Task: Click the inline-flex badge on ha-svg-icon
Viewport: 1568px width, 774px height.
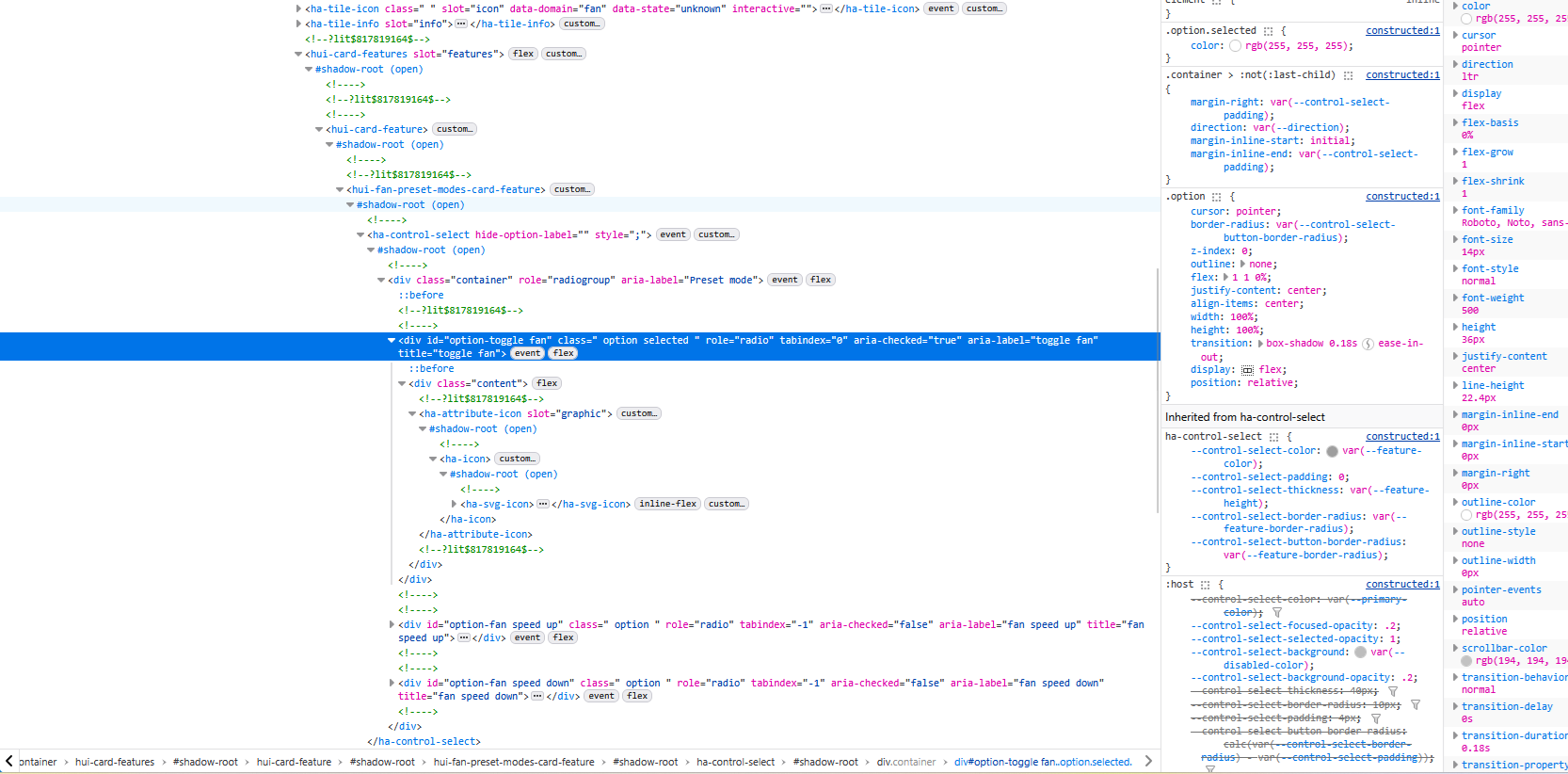Action: click(x=668, y=504)
